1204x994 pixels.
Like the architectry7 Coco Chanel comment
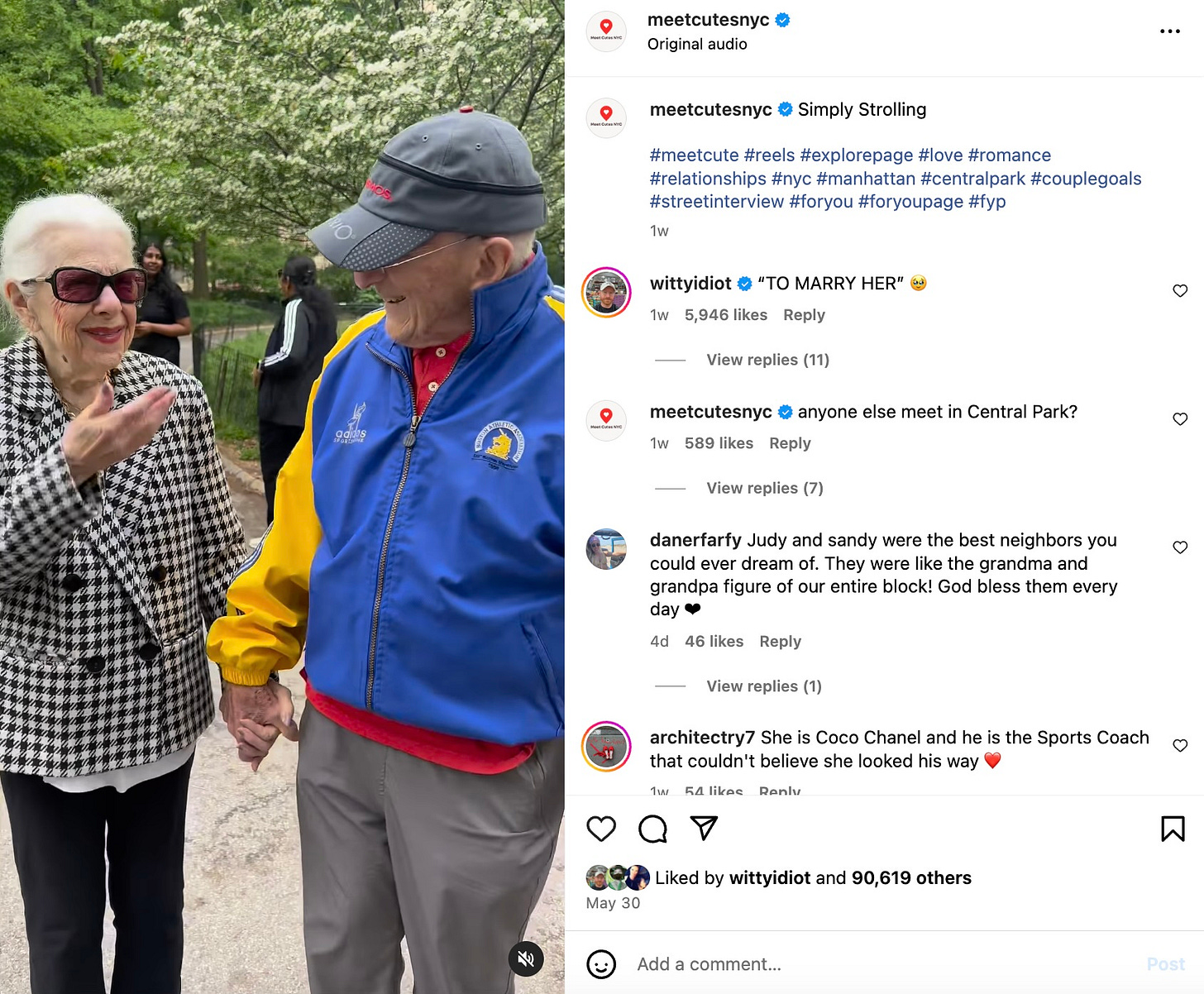[1180, 745]
